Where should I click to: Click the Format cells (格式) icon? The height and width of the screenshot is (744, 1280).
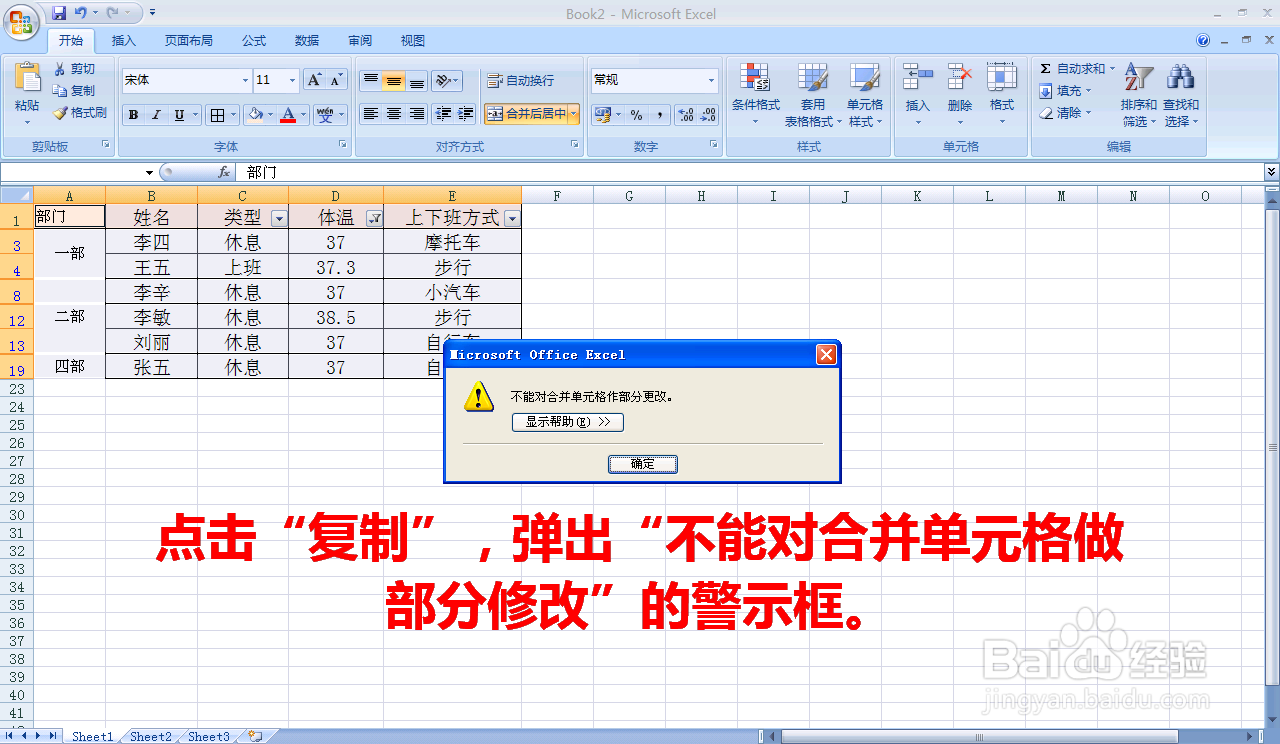[1002, 77]
